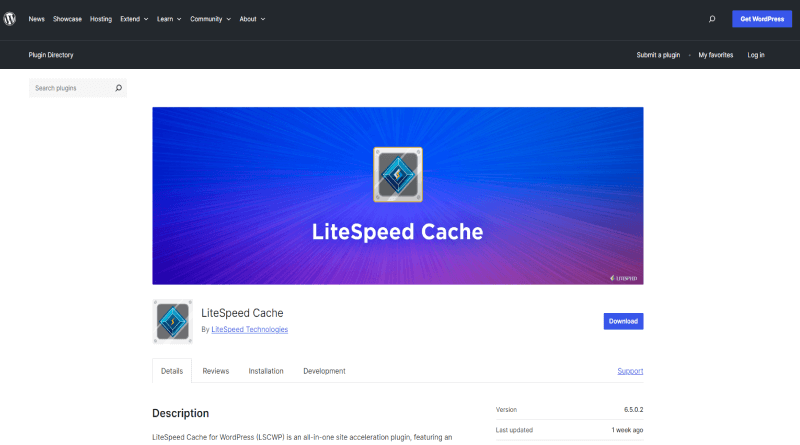This screenshot has height=445, width=800.
Task: Click the '1 week ago' value
Action: 627,430
